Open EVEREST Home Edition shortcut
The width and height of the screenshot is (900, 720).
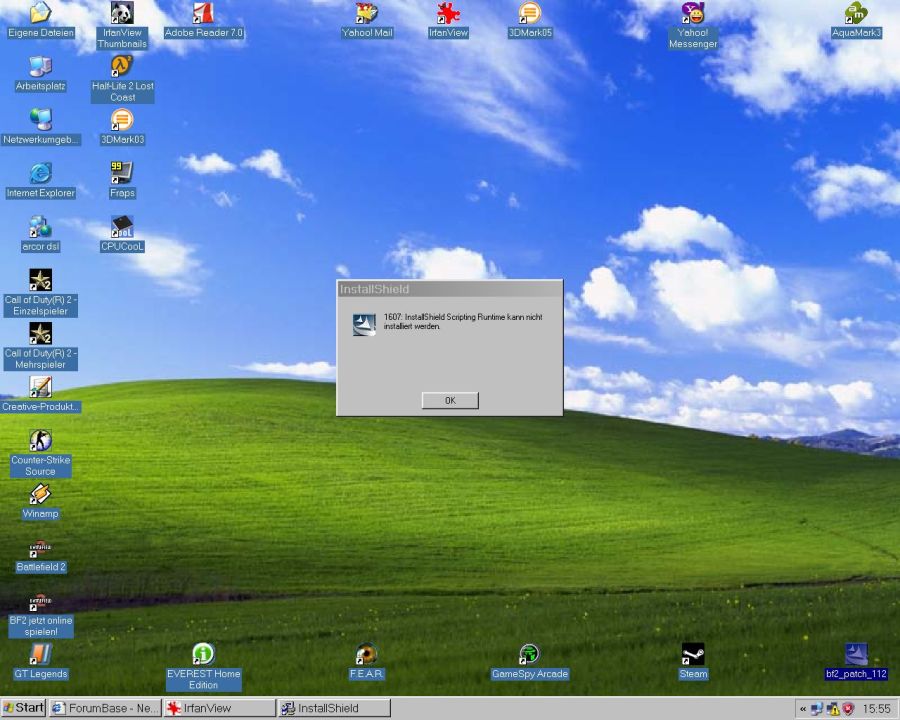[x=203, y=667]
